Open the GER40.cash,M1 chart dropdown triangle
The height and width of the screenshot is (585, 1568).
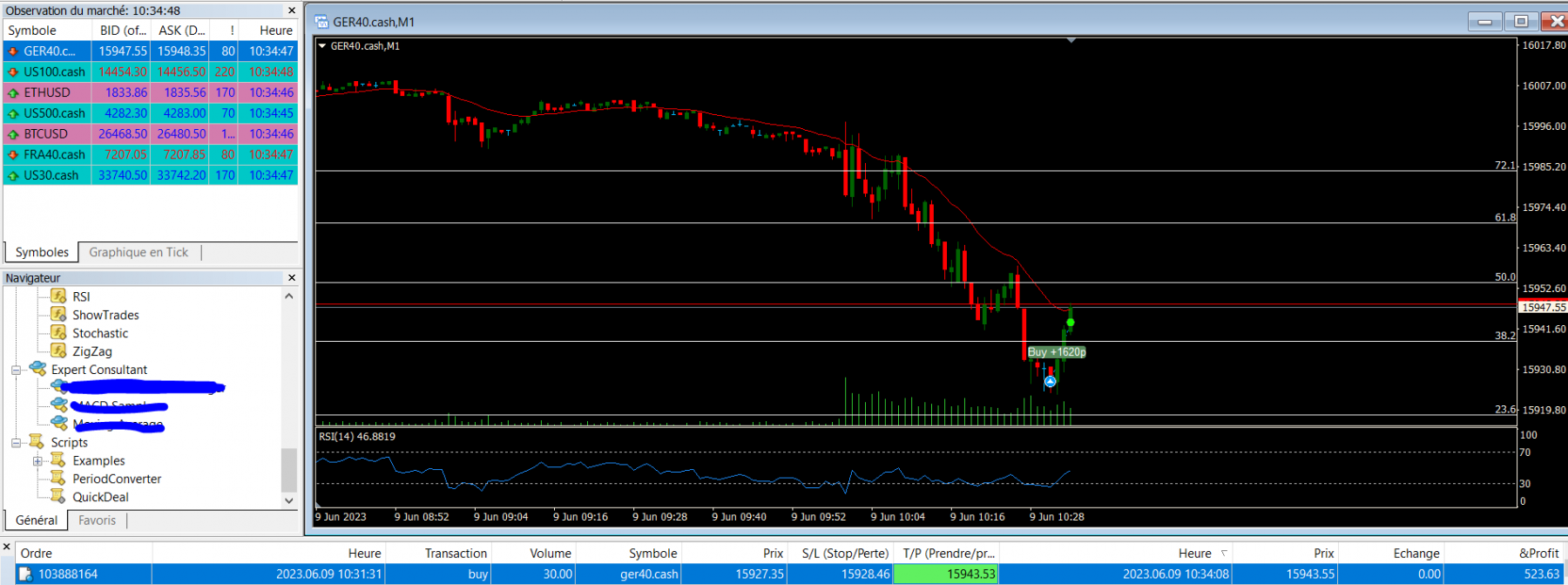[x=322, y=45]
